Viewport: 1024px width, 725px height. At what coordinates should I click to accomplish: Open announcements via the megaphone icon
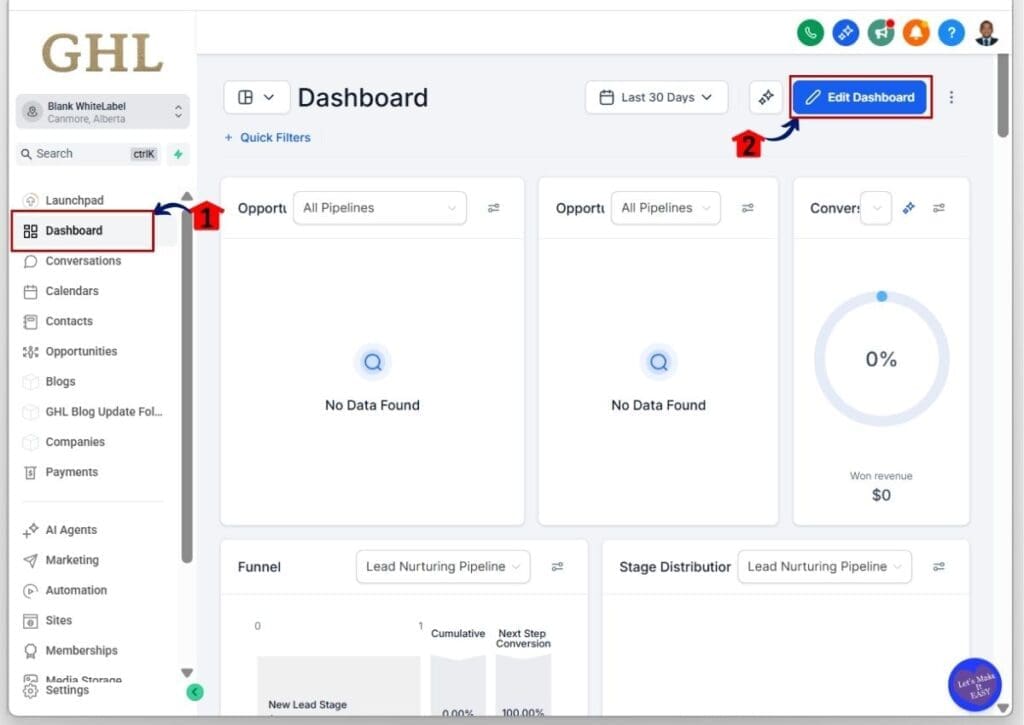881,32
